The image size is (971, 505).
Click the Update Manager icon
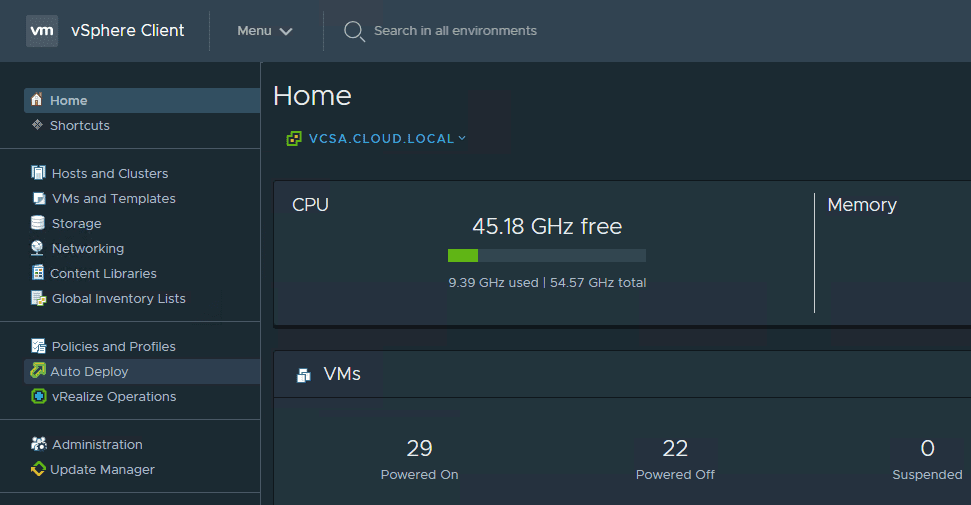[x=38, y=469]
